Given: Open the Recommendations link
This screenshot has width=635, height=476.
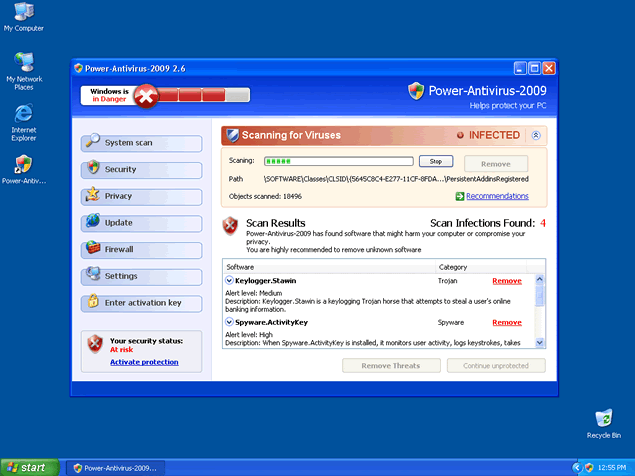Looking at the screenshot, I should pyautogui.click(x=497, y=196).
